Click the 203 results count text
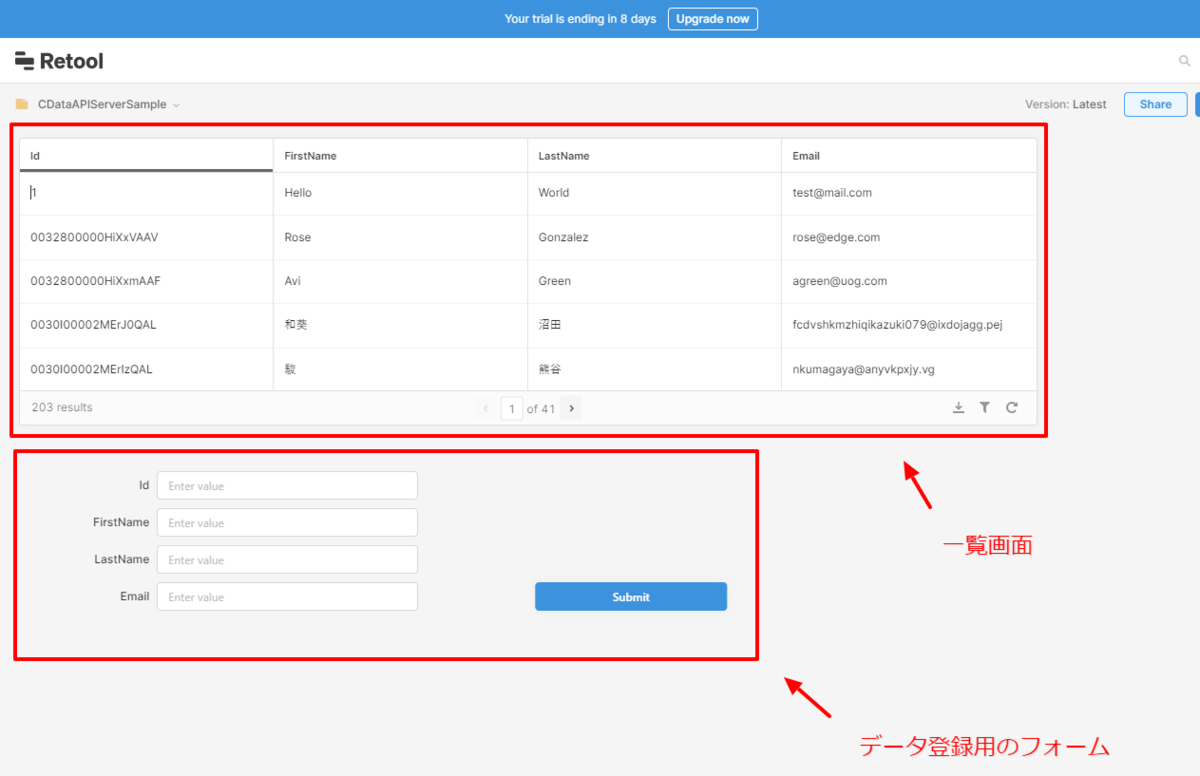 coord(62,408)
